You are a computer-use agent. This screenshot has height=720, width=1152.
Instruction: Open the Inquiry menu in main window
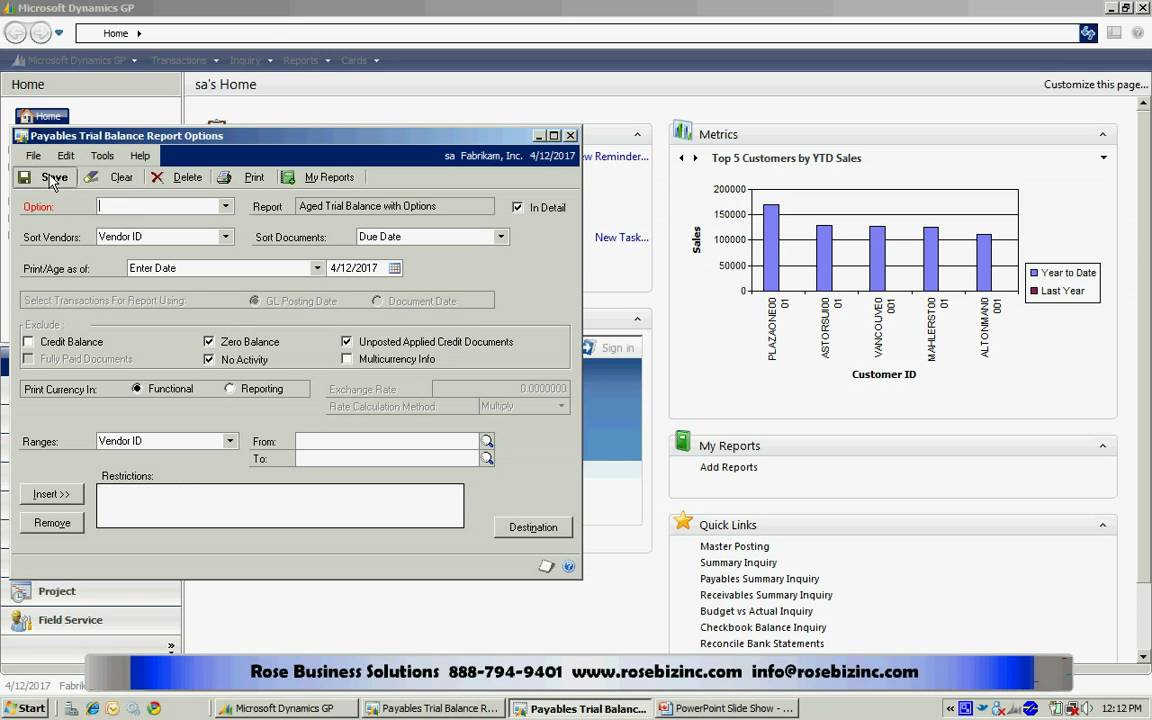[x=251, y=60]
